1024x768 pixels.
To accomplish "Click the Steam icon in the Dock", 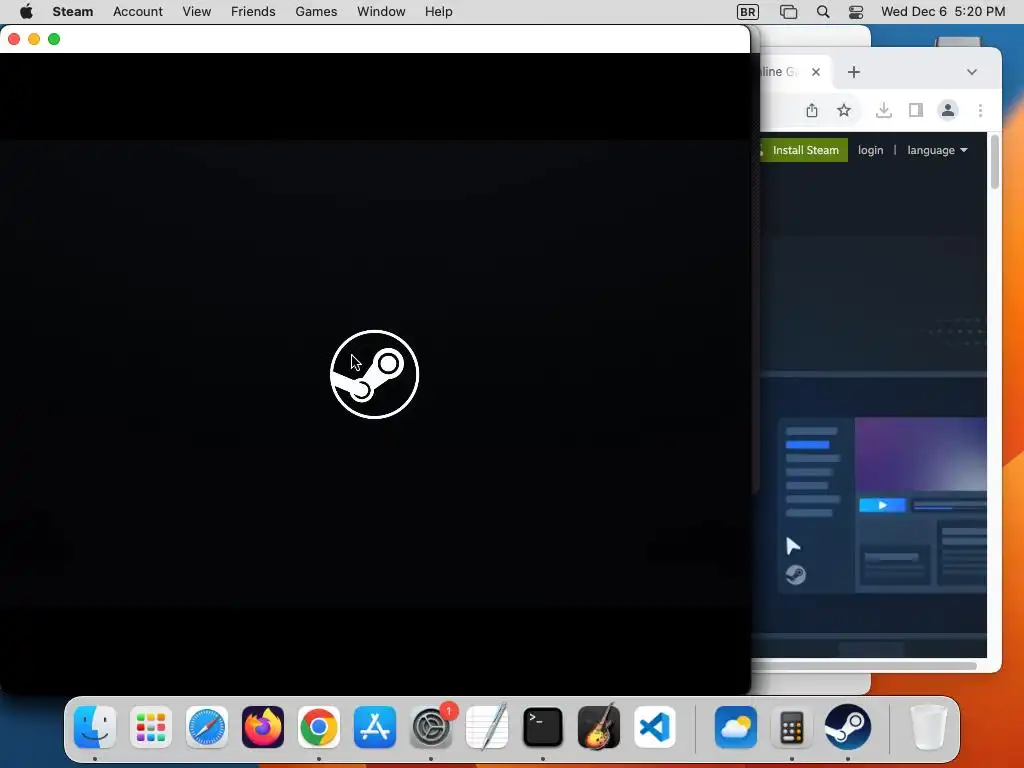I will click(848, 727).
